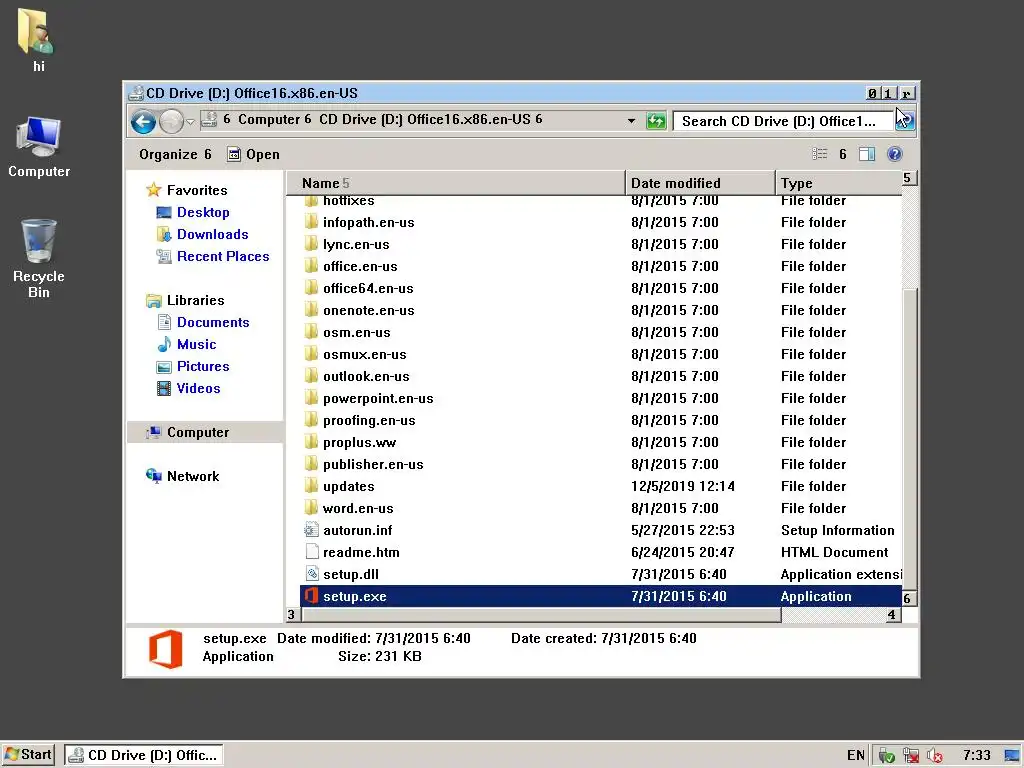
Task: Click the vertical scrollbar up arrow
Action: [909, 178]
